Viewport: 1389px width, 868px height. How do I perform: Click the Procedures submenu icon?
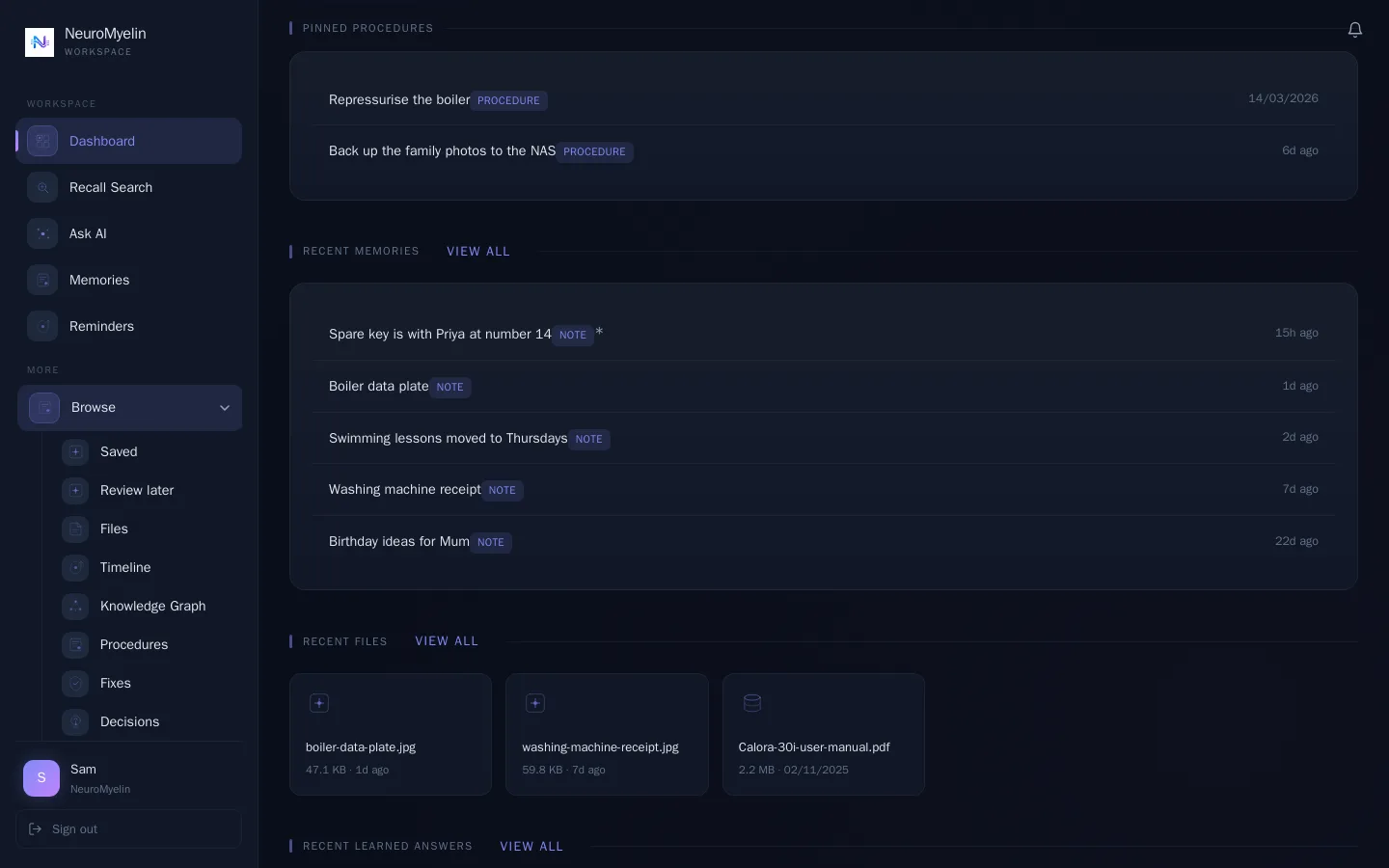(x=75, y=644)
